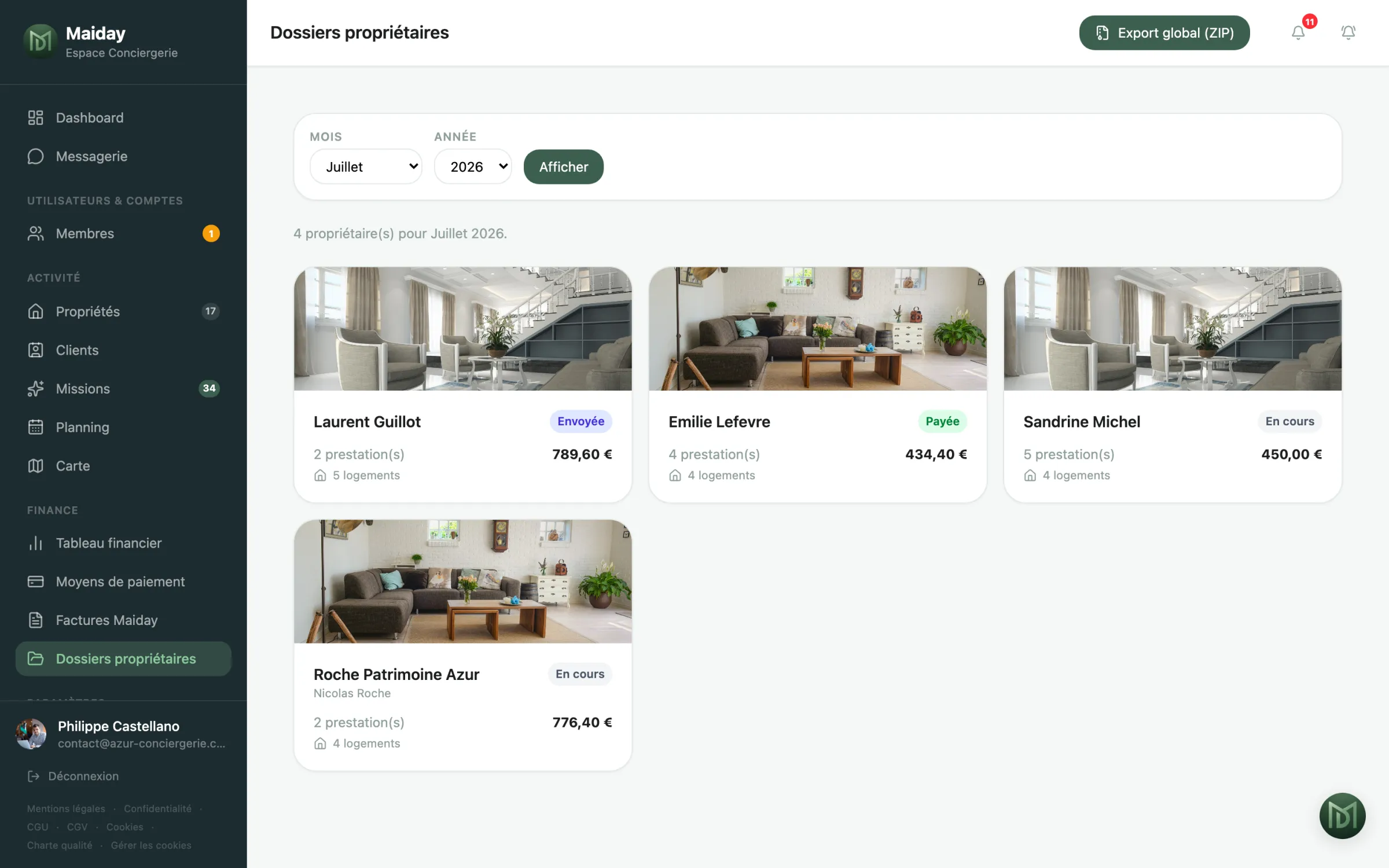Open the floating Maiday assistant button
This screenshot has height=868, width=1389.
[1342, 815]
